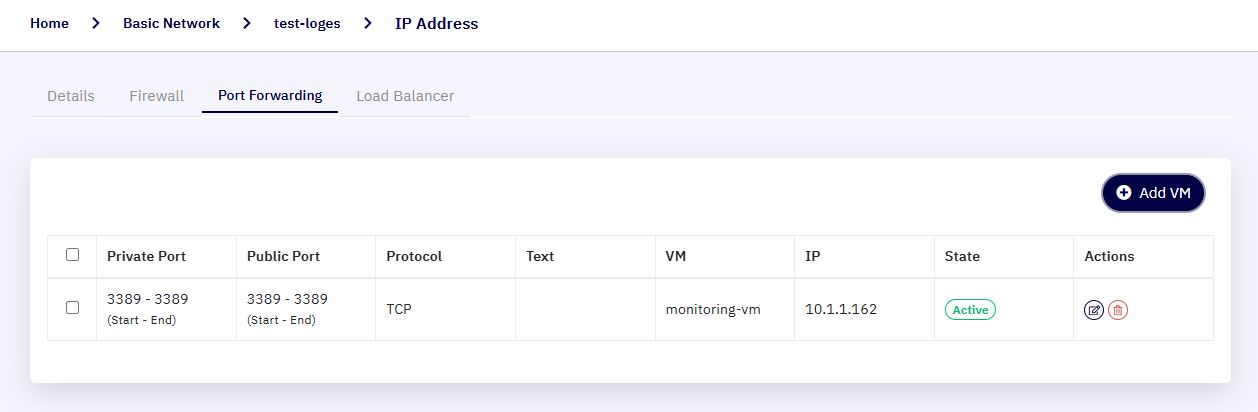
Task: Click the plus icon in Add VM
Action: pos(1124,193)
